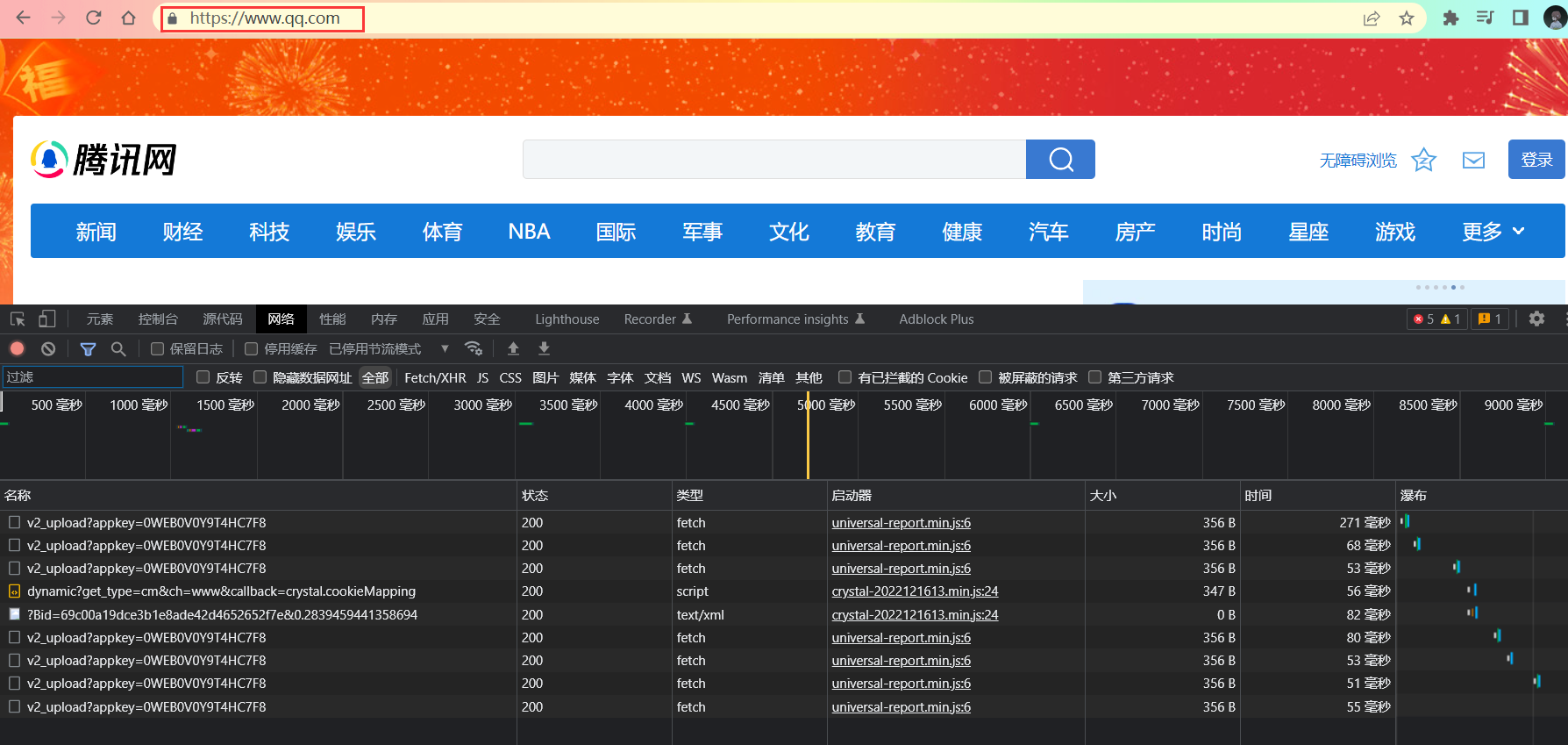Image resolution: width=1568 pixels, height=745 pixels.
Task: Click the address bar URL www.qq.com
Action: (x=264, y=18)
